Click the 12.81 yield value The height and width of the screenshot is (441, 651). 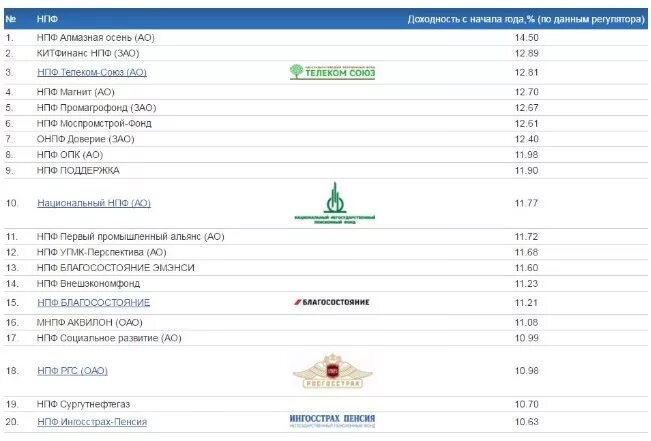point(526,72)
